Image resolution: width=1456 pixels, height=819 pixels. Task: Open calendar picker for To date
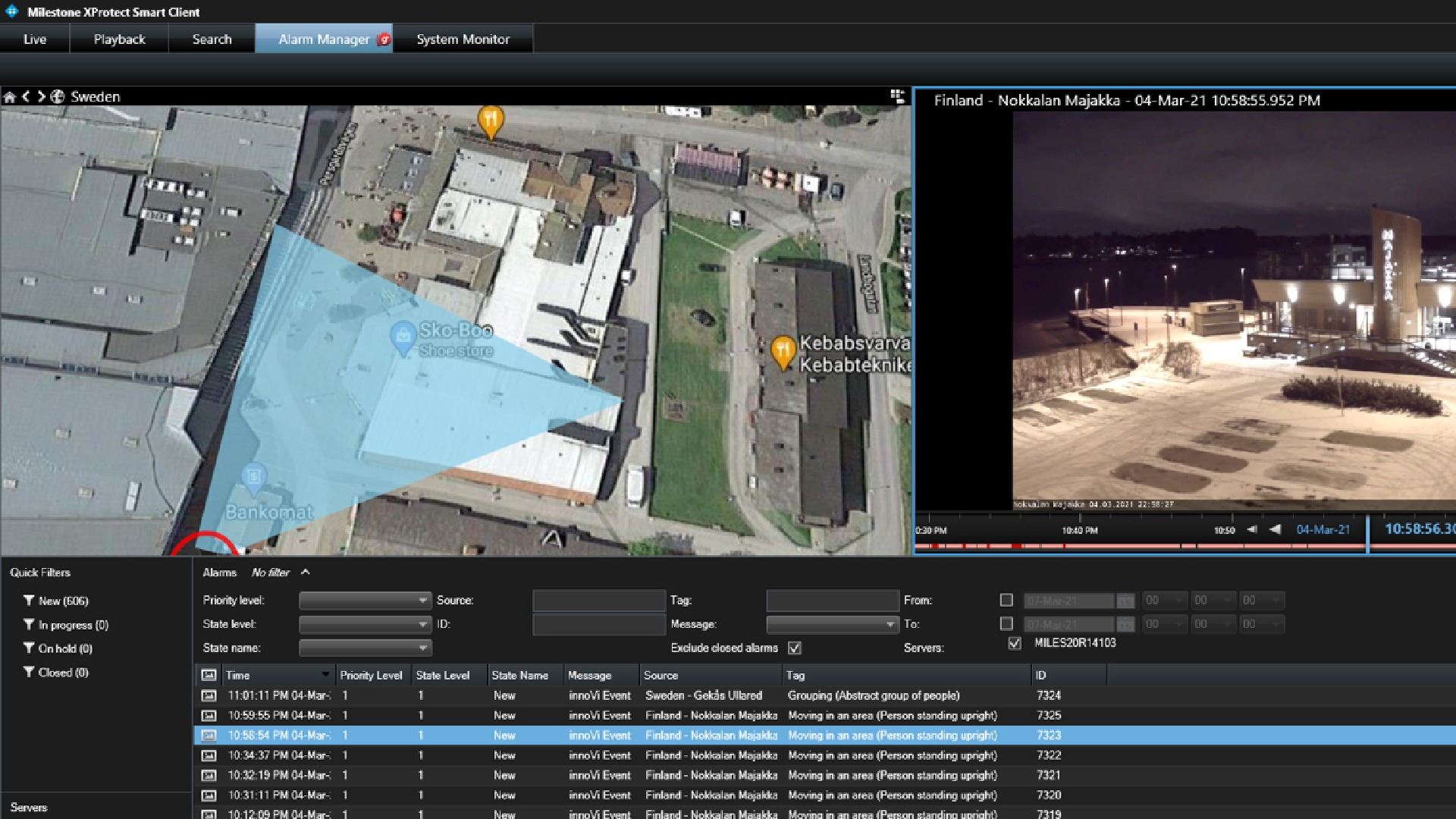tap(1125, 625)
